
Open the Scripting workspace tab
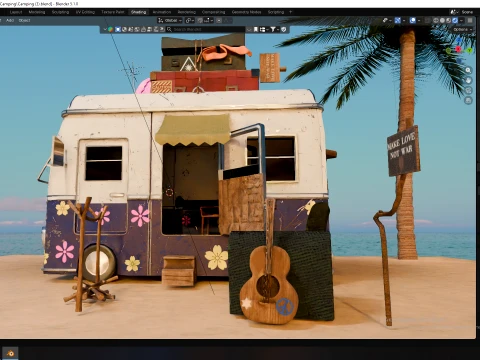(x=276, y=12)
